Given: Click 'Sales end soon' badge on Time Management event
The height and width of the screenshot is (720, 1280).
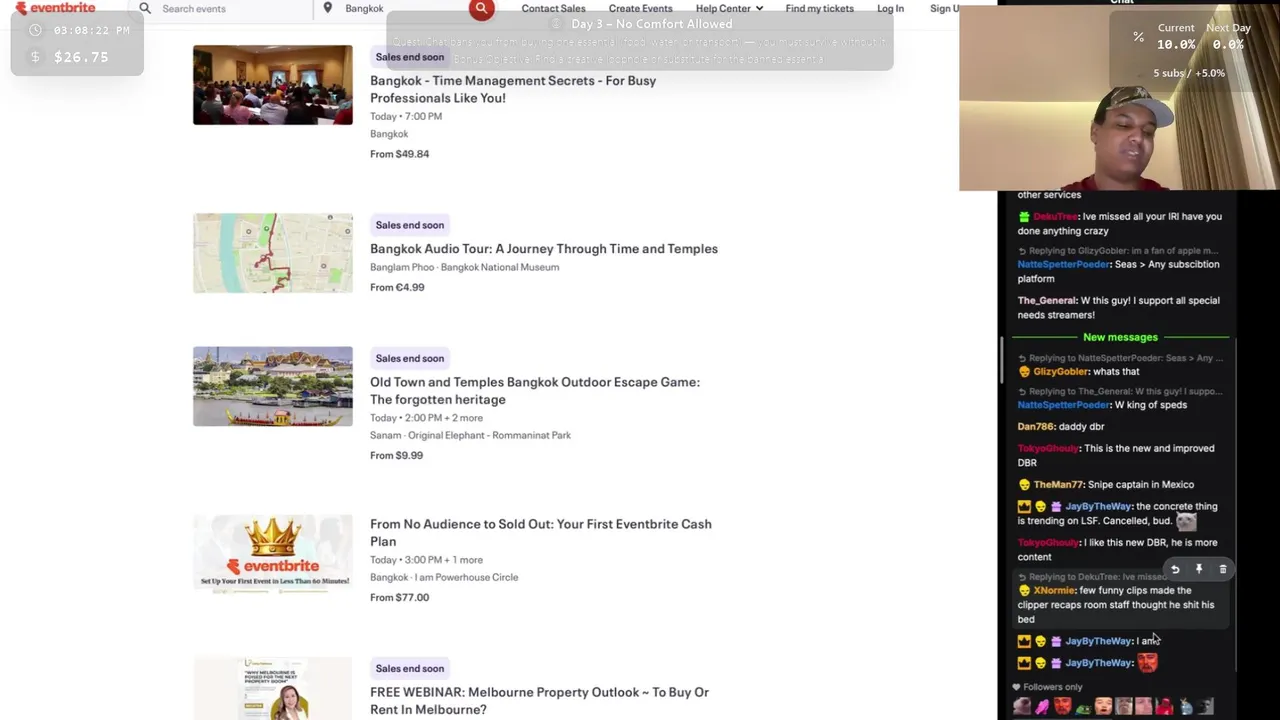Looking at the screenshot, I should point(410,57).
